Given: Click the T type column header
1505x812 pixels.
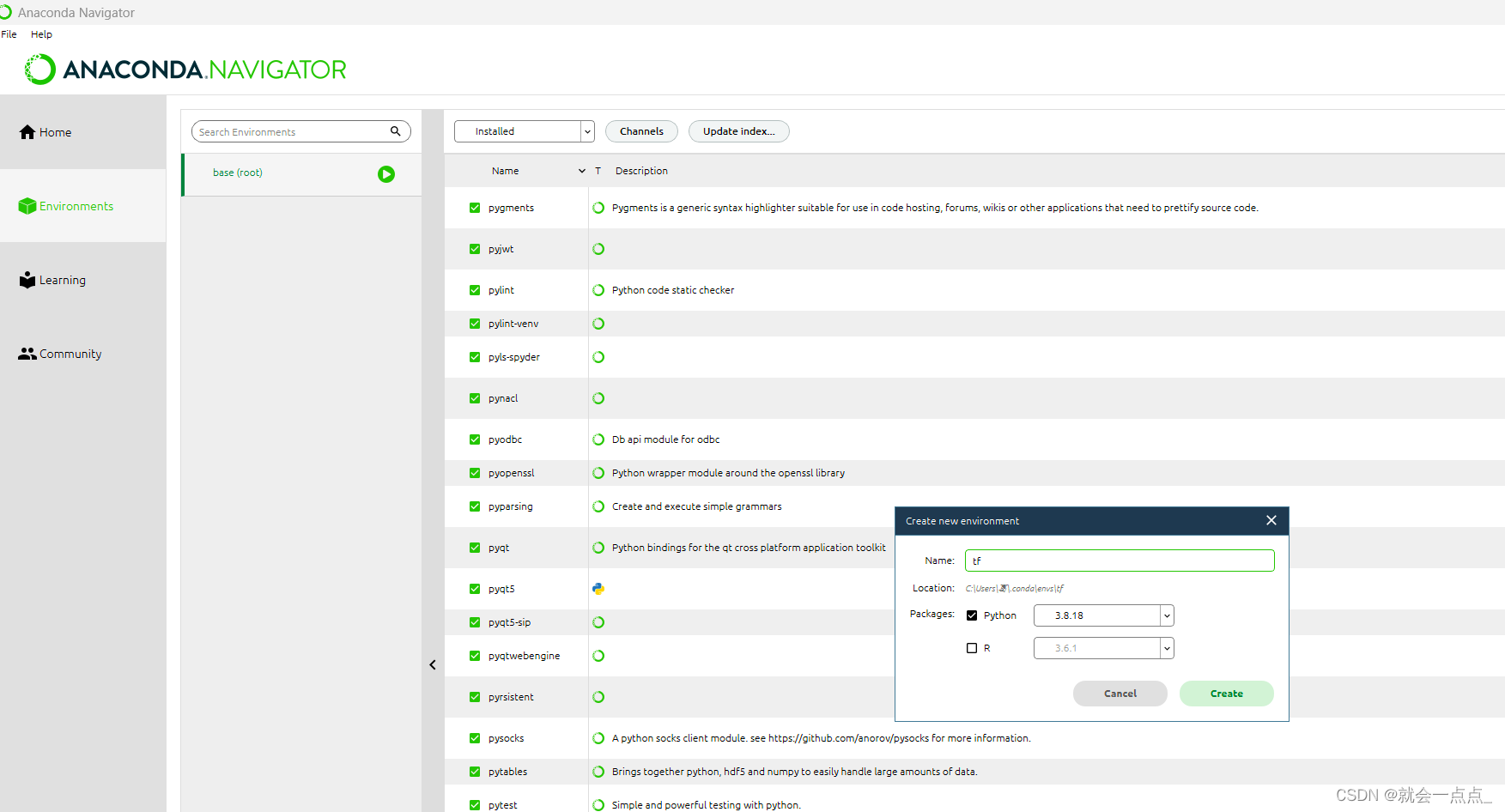Looking at the screenshot, I should tap(598, 171).
